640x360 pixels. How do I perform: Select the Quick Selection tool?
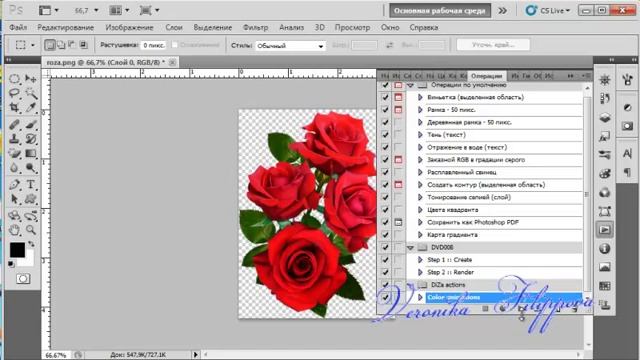[31, 93]
